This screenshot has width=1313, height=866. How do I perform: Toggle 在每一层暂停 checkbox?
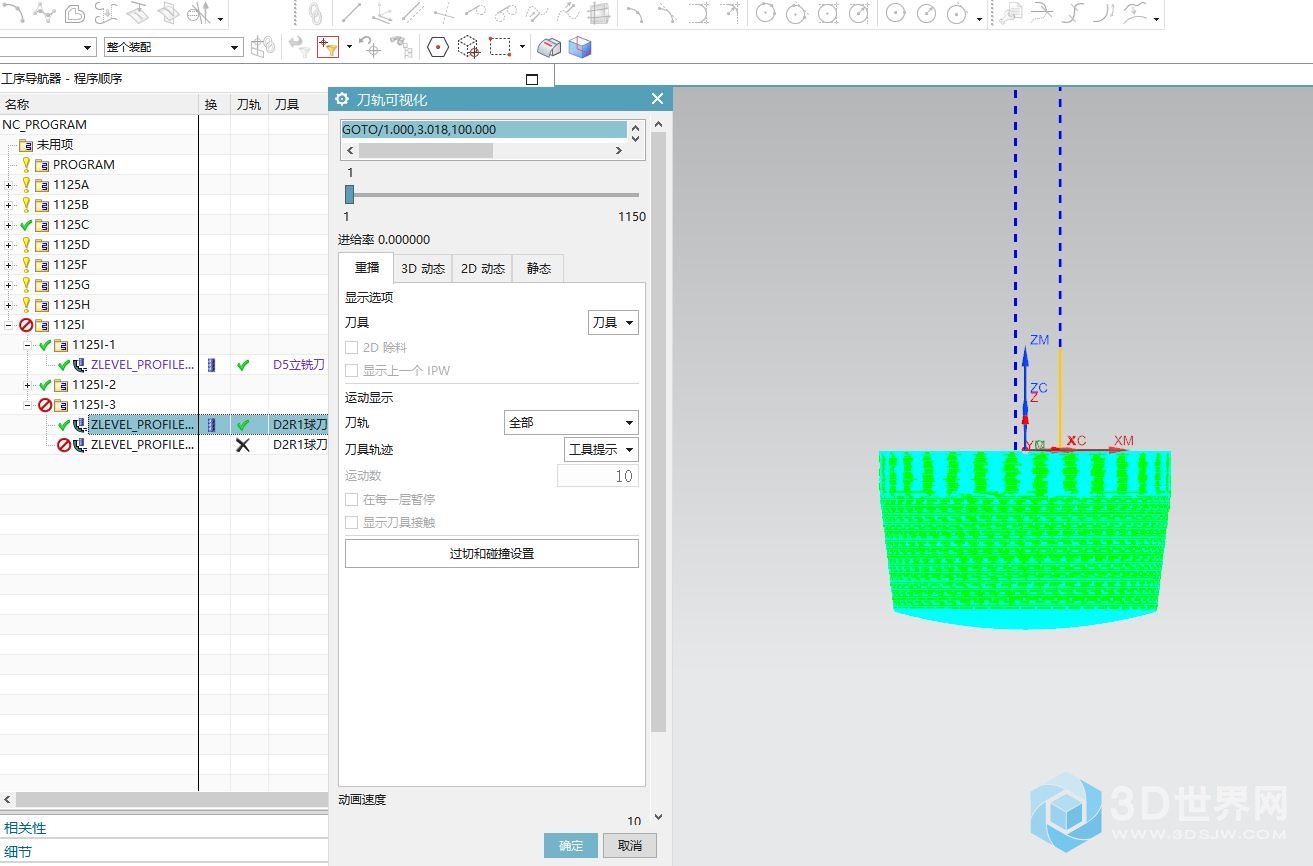pyautogui.click(x=351, y=499)
